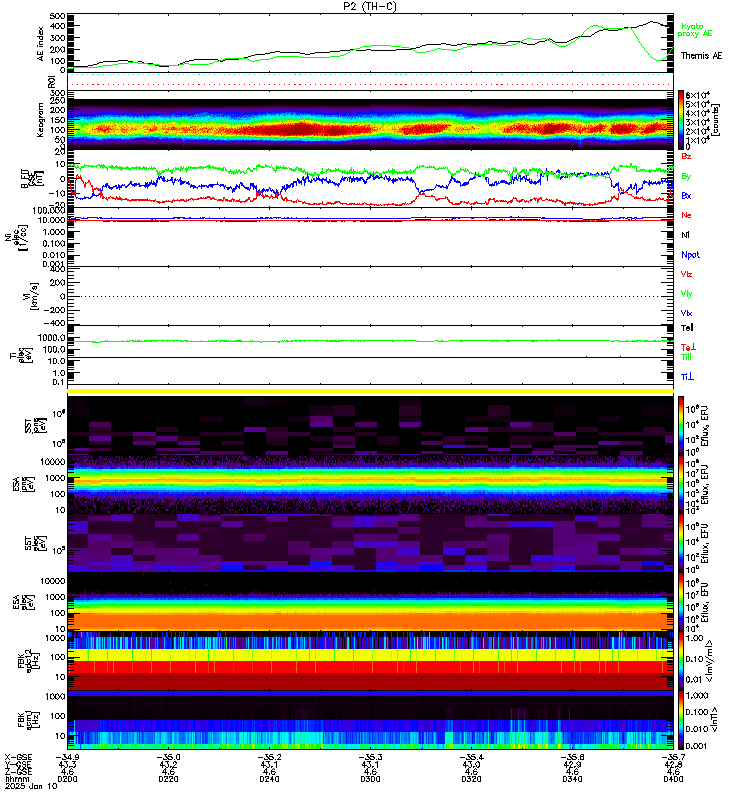
Task: Select the green 'Kyoto proxy AE' legend label
Action: coord(694,30)
